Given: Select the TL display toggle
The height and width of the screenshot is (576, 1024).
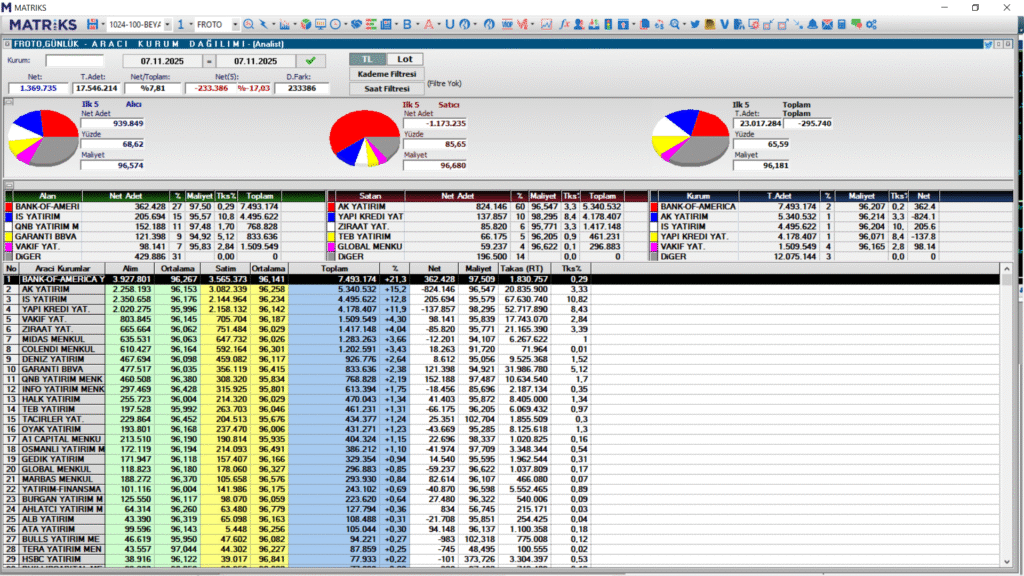Looking at the screenshot, I should pos(366,60).
